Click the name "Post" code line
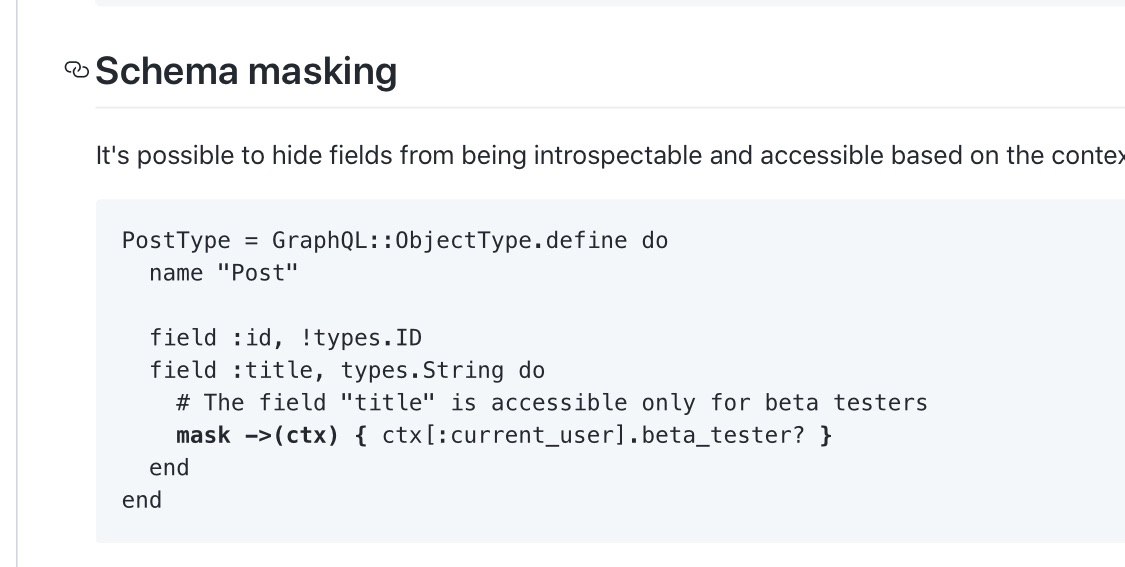Image resolution: width=1125 pixels, height=567 pixels. pos(223,273)
